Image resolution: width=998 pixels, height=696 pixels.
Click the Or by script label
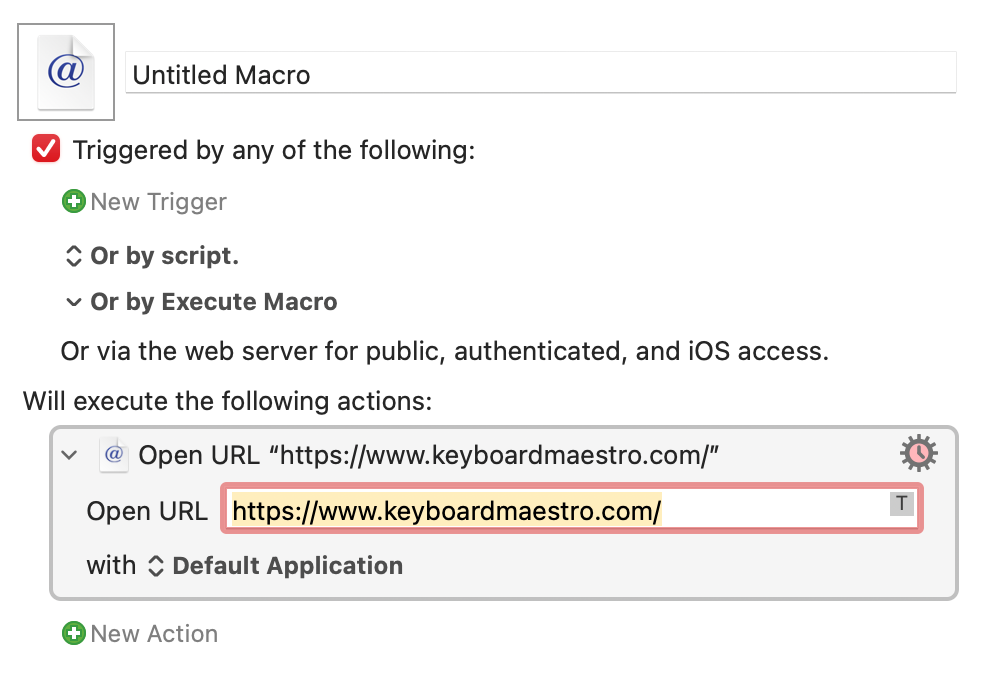tap(165, 256)
